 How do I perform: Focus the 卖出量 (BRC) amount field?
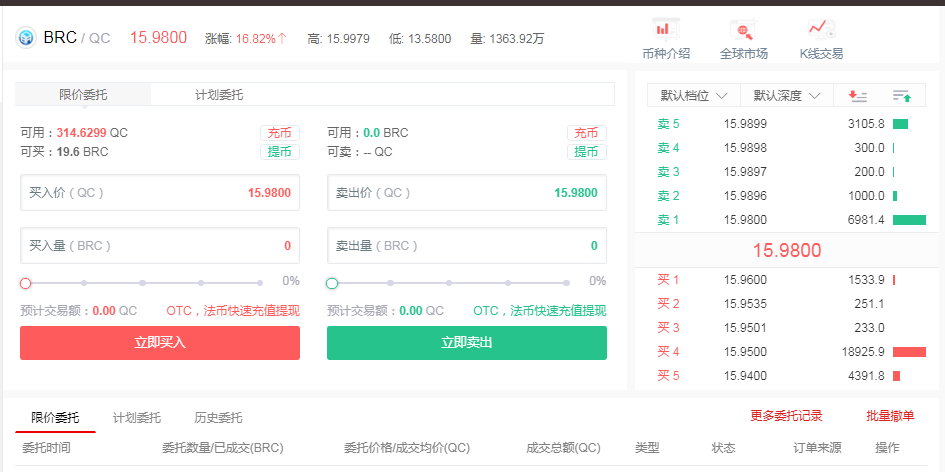click(x=466, y=245)
